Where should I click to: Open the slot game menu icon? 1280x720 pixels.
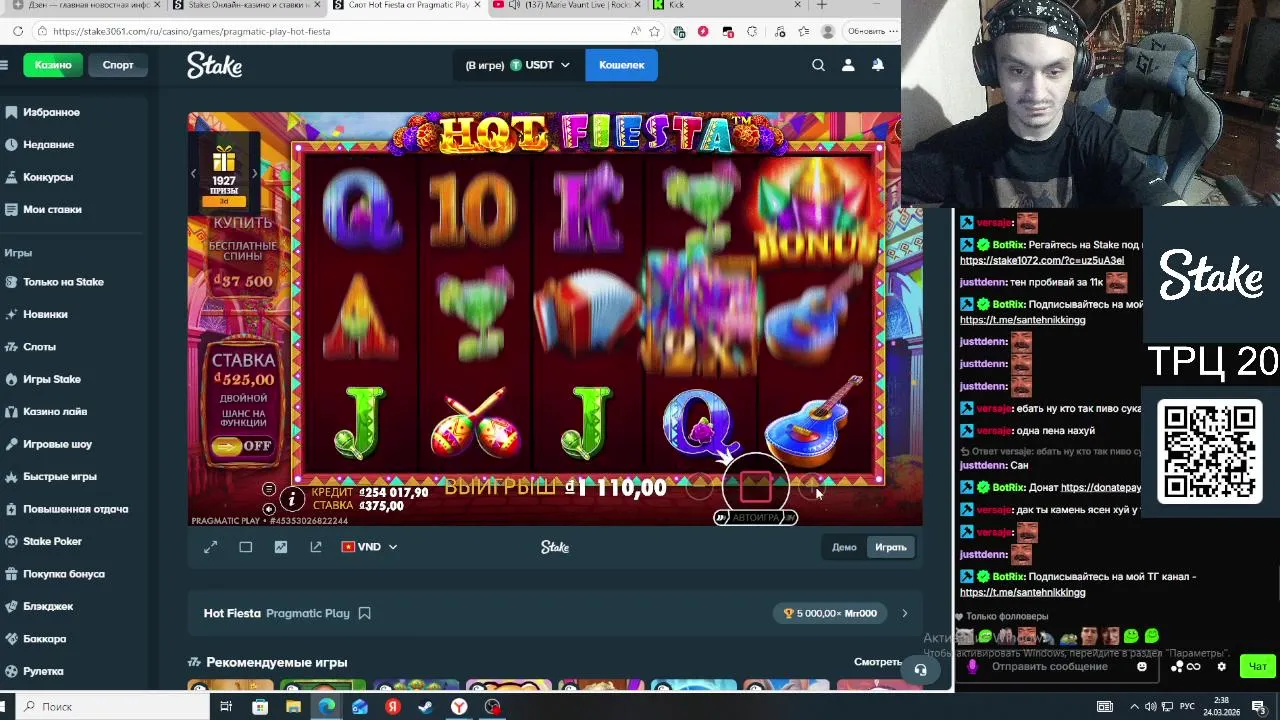click(268, 489)
